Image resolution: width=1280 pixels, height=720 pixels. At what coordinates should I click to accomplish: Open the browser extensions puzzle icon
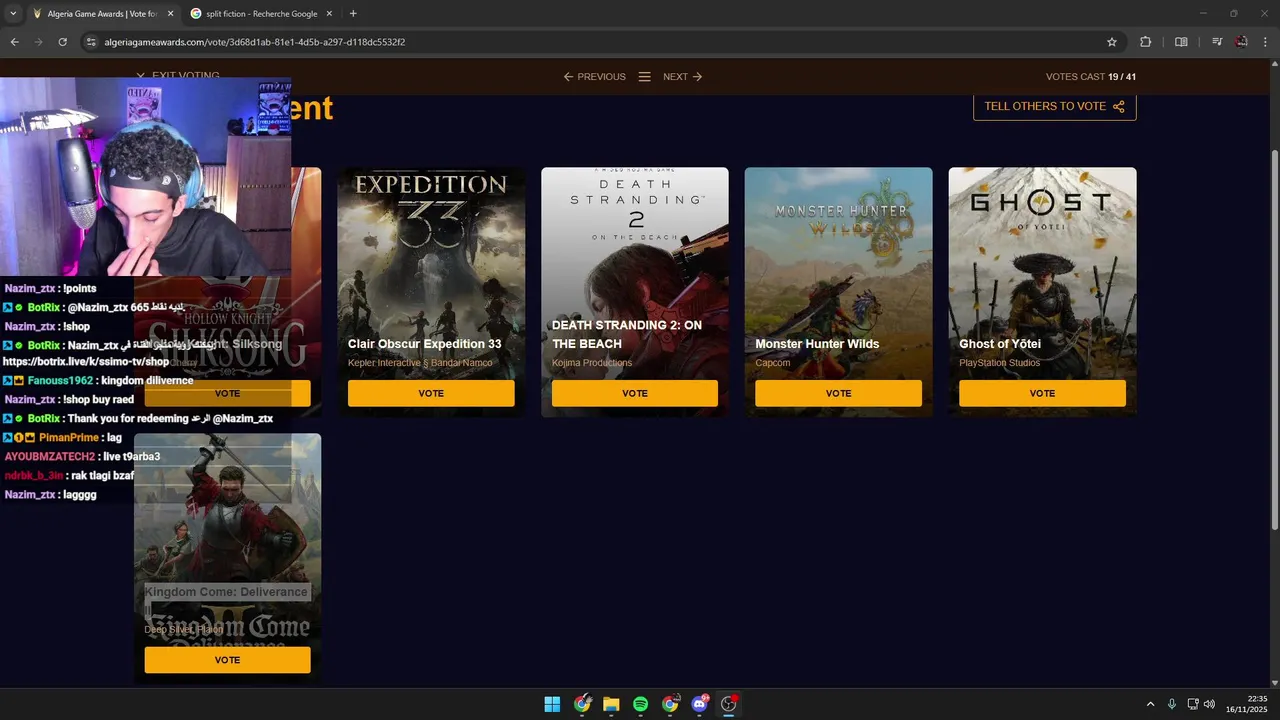point(1145,42)
